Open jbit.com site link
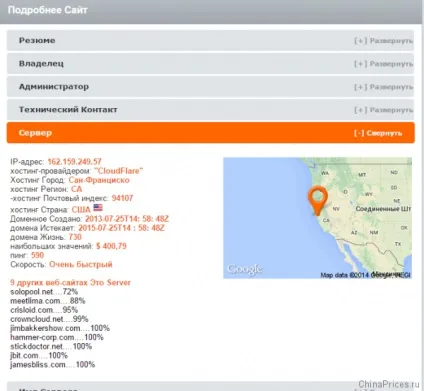424x391 pixels. click(24, 355)
